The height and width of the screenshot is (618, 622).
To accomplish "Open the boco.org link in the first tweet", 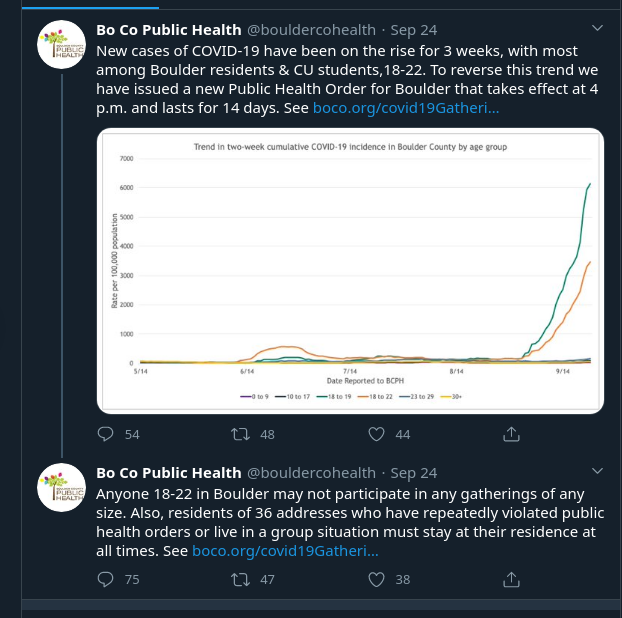I will [406, 107].
